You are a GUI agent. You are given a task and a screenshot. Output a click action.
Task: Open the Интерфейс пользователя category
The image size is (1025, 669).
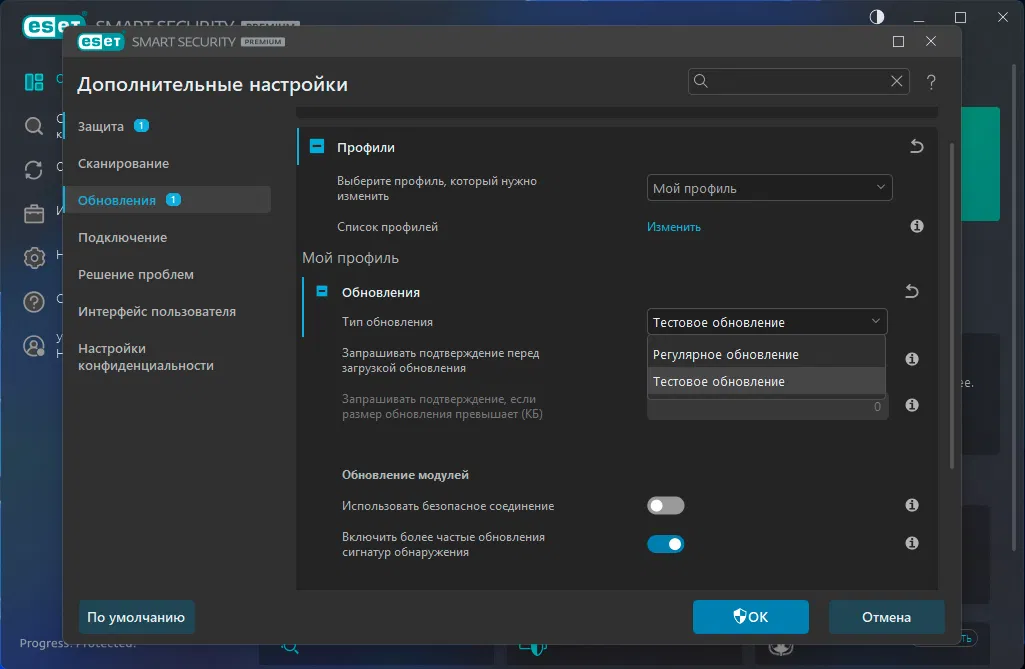click(x=157, y=311)
